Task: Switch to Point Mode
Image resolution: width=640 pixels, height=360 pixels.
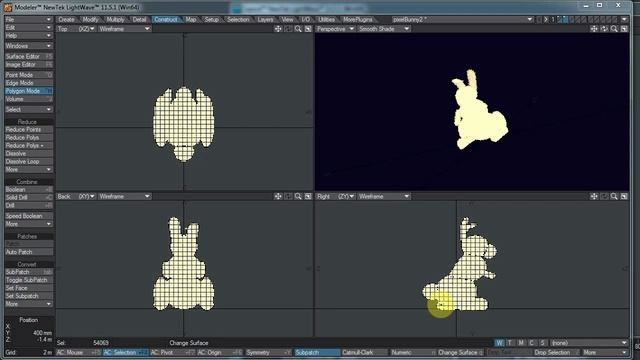Action: [29, 75]
